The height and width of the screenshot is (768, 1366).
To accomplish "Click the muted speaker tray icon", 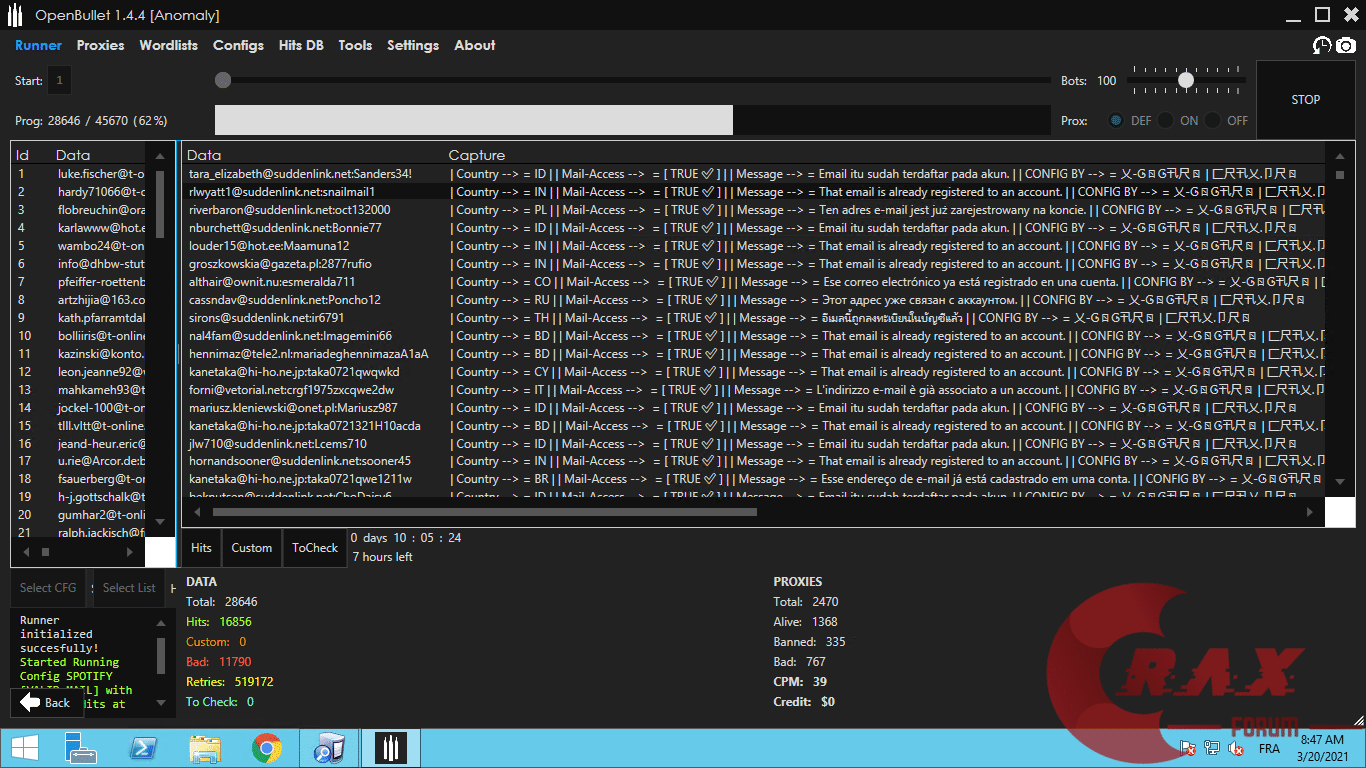I will 1236,748.
